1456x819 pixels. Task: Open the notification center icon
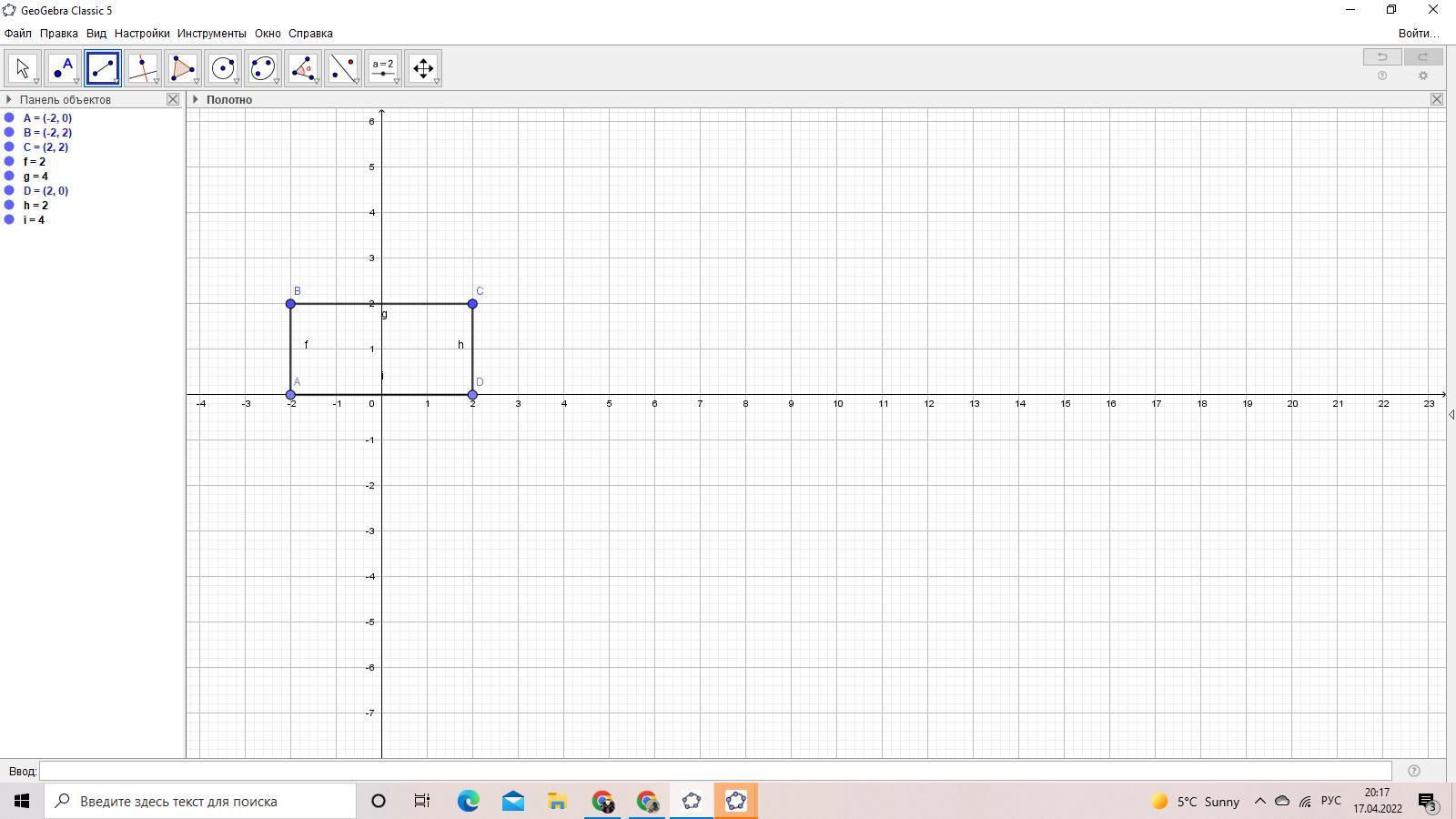click(x=1427, y=802)
